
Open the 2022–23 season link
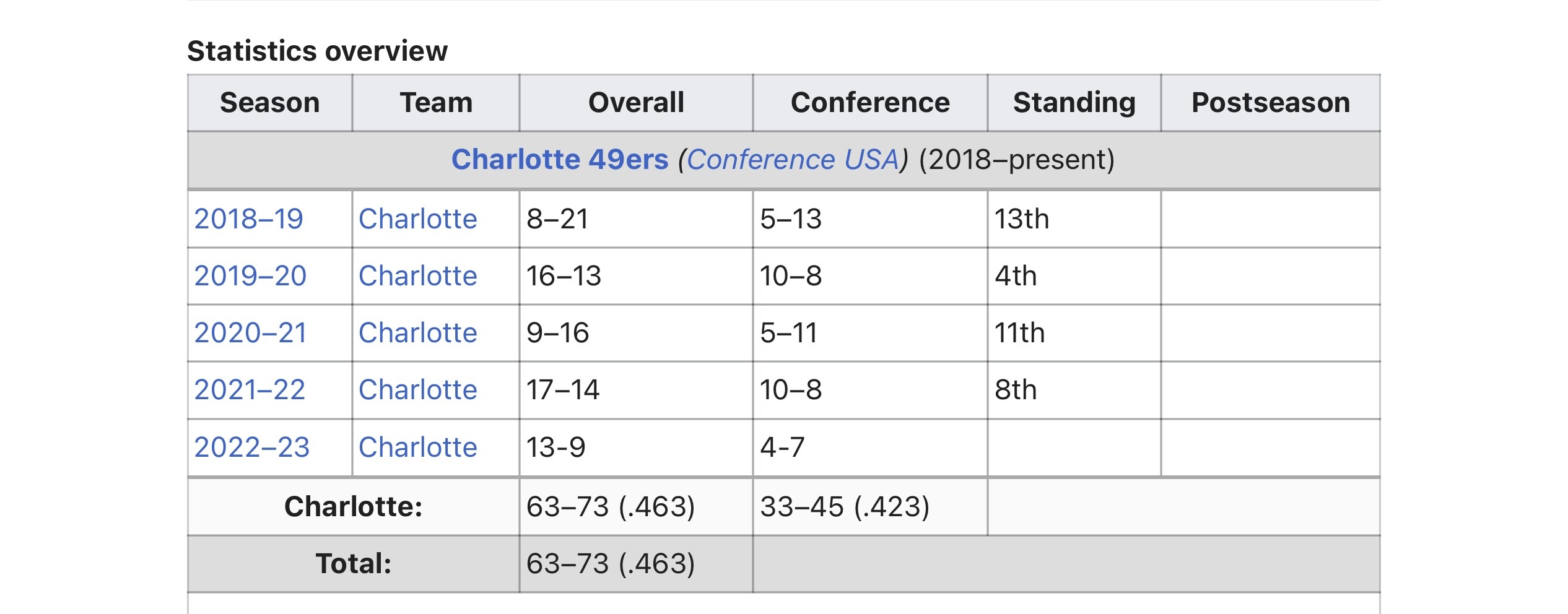[x=251, y=448]
